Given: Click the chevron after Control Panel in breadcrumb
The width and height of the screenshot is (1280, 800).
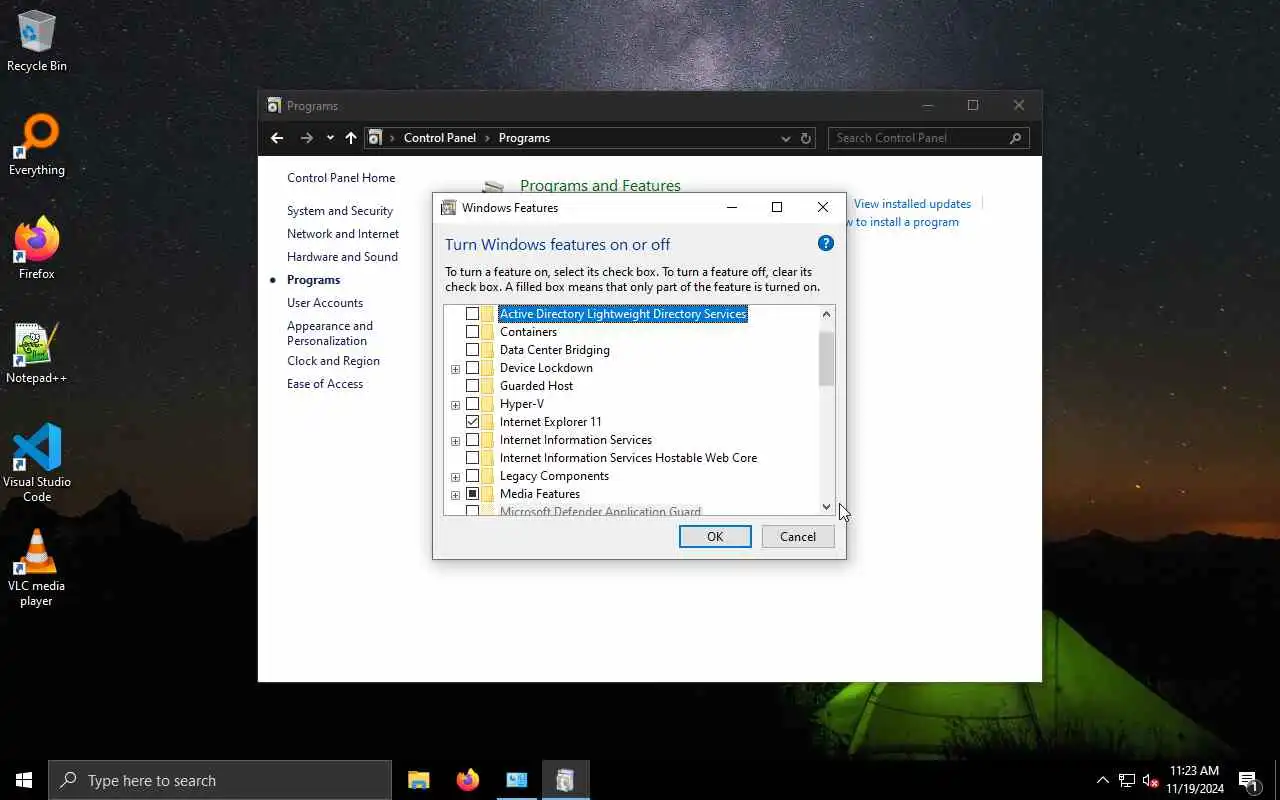Looking at the screenshot, I should click(487, 138).
